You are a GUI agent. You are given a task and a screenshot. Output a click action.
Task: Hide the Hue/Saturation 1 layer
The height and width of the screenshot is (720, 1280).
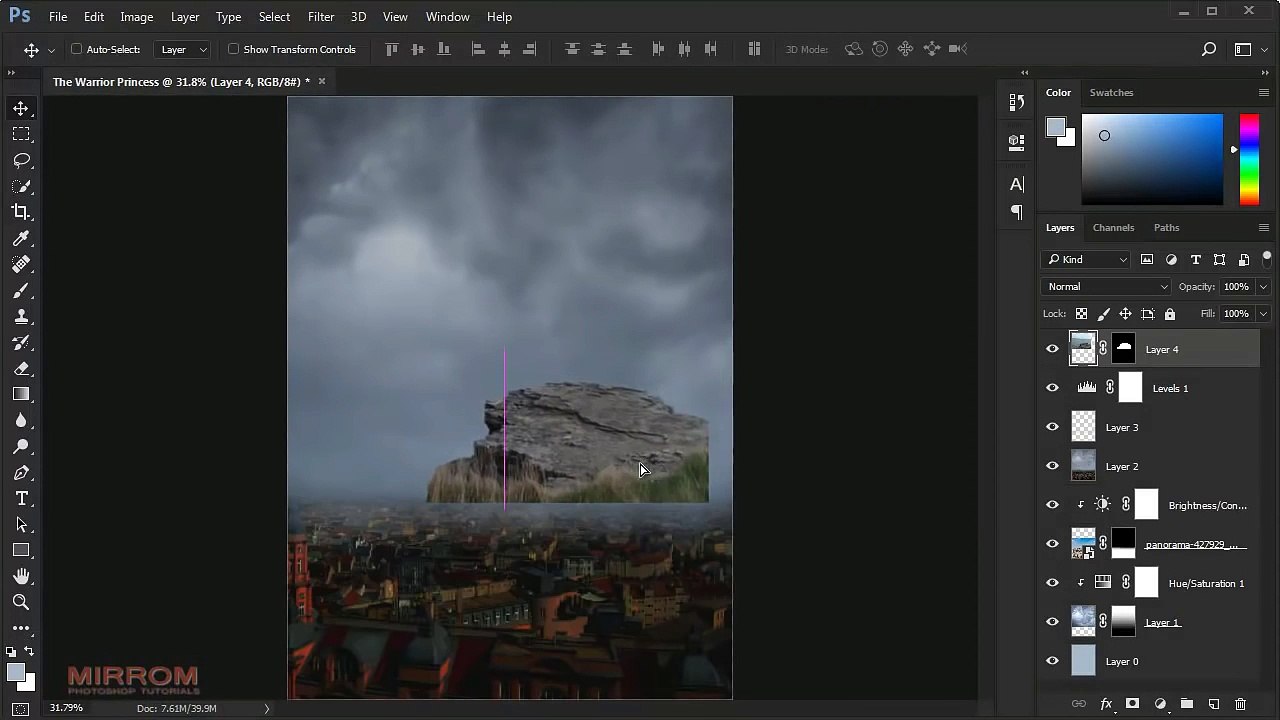[1052, 583]
